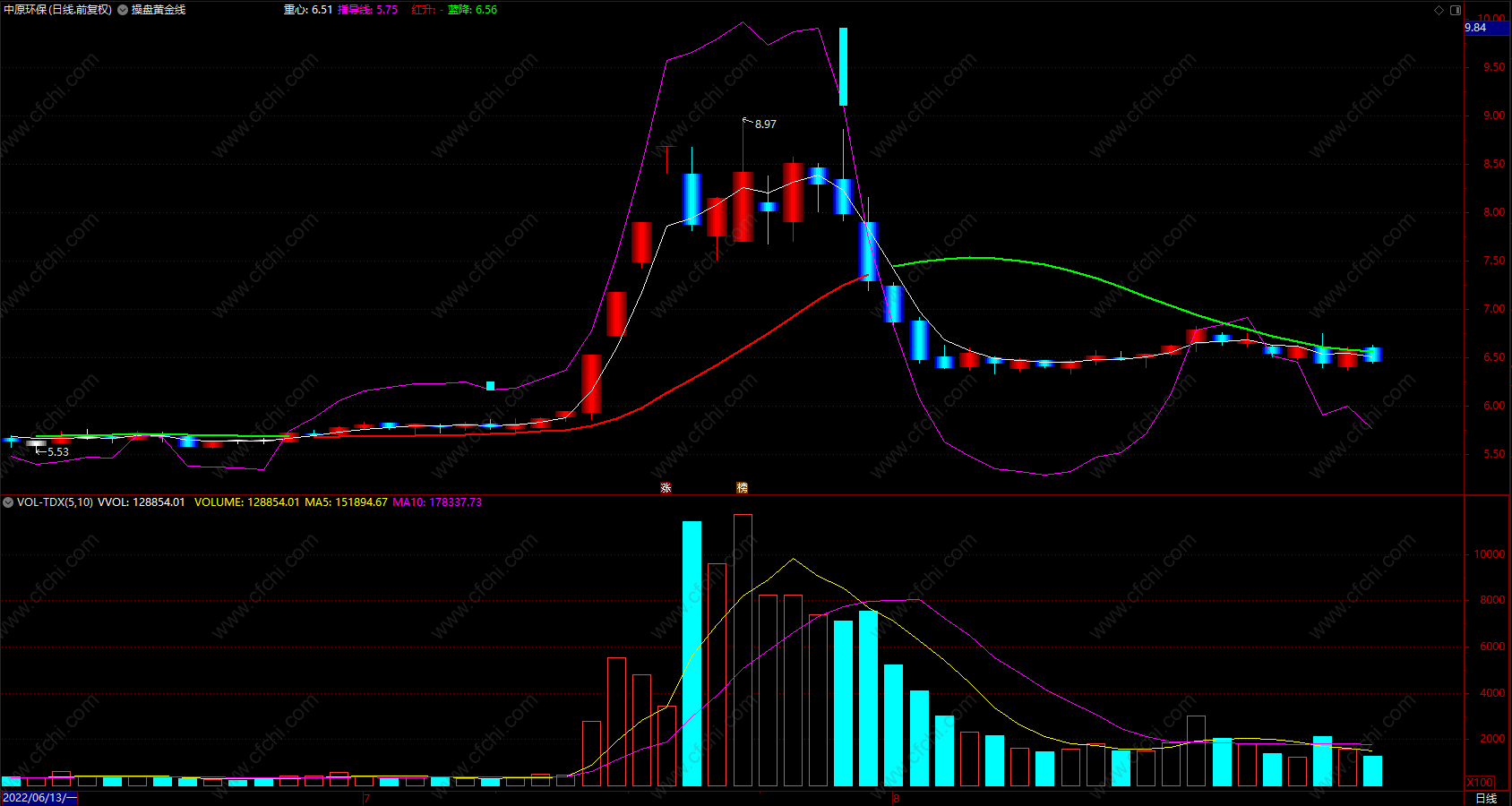Click the VOLUME: 128854.01 value

(246, 502)
